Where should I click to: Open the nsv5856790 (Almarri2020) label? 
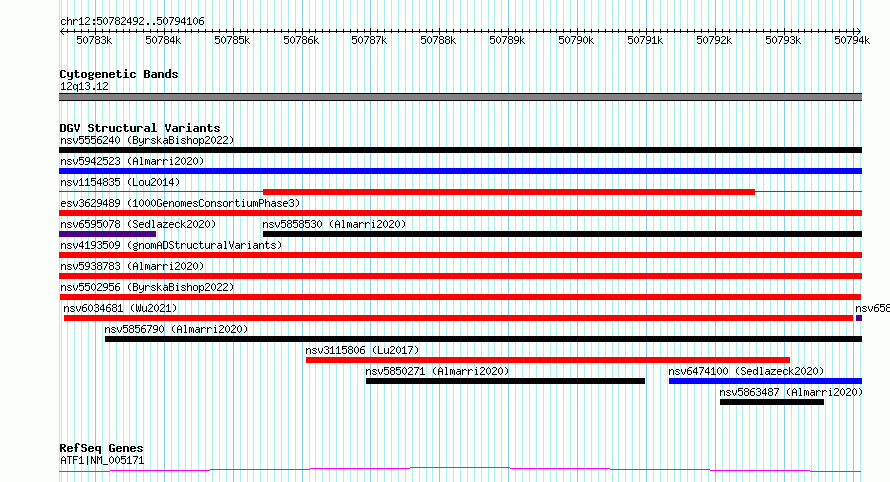click(176, 329)
